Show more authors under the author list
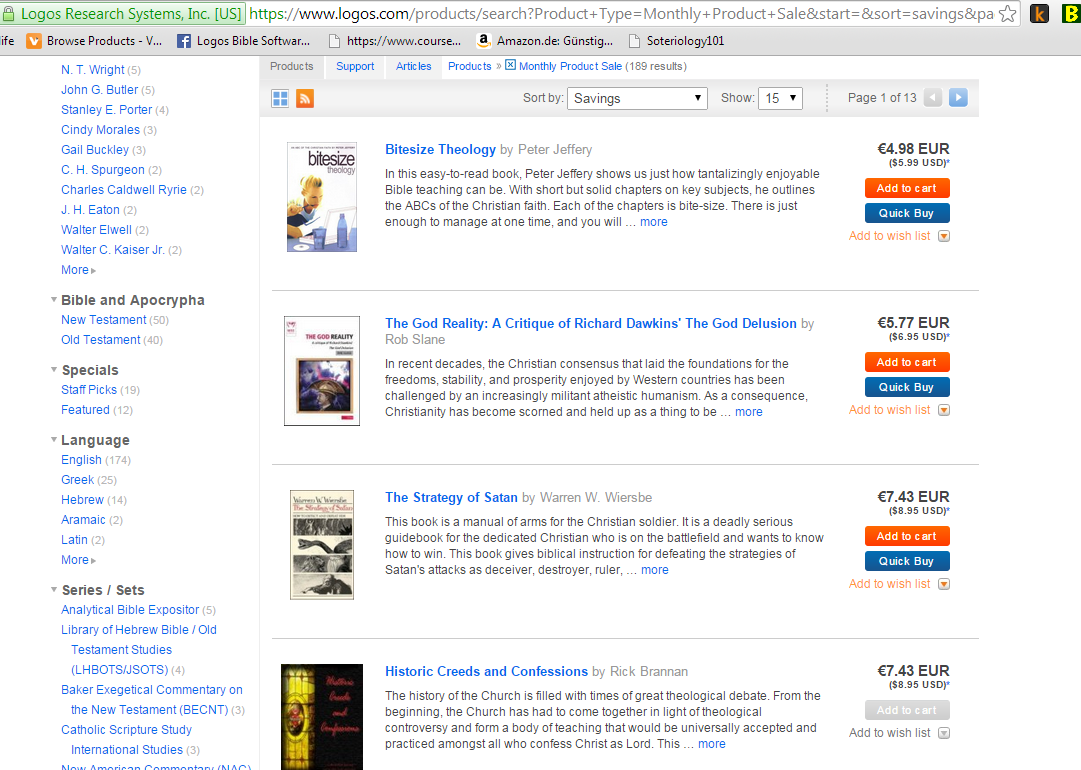The height and width of the screenshot is (770, 1081). [x=78, y=270]
